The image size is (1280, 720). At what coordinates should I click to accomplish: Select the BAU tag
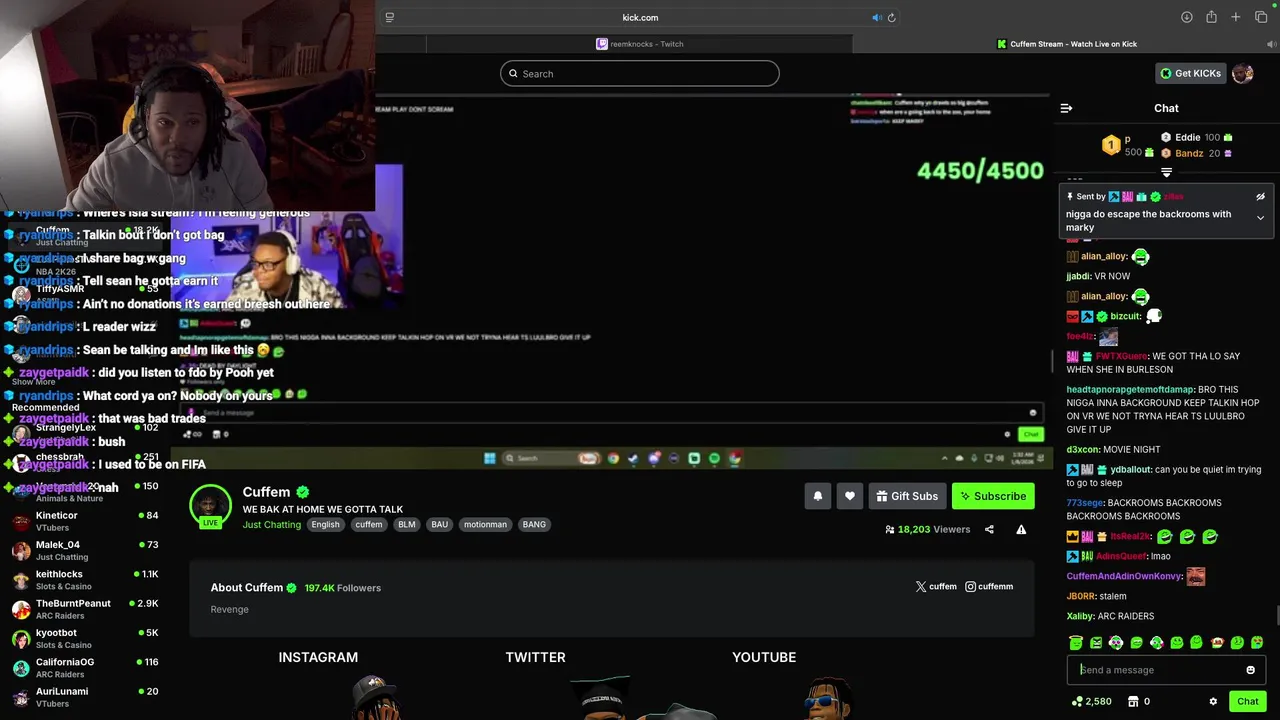[440, 524]
